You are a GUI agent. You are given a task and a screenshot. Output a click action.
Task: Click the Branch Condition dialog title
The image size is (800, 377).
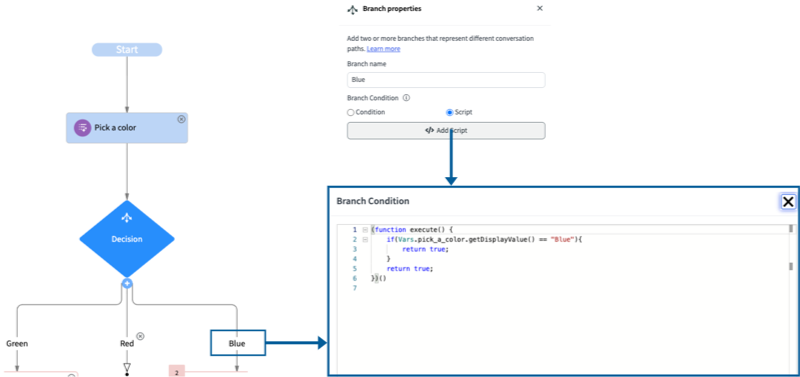[373, 201]
